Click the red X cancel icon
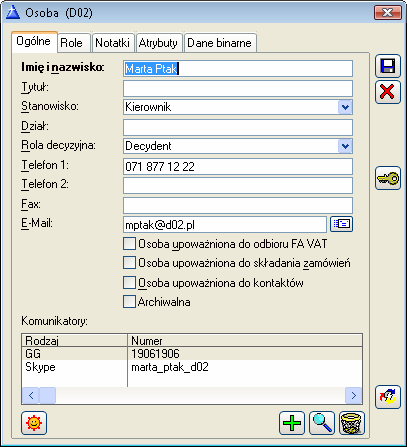This screenshot has width=407, height=447. pyautogui.click(x=388, y=92)
